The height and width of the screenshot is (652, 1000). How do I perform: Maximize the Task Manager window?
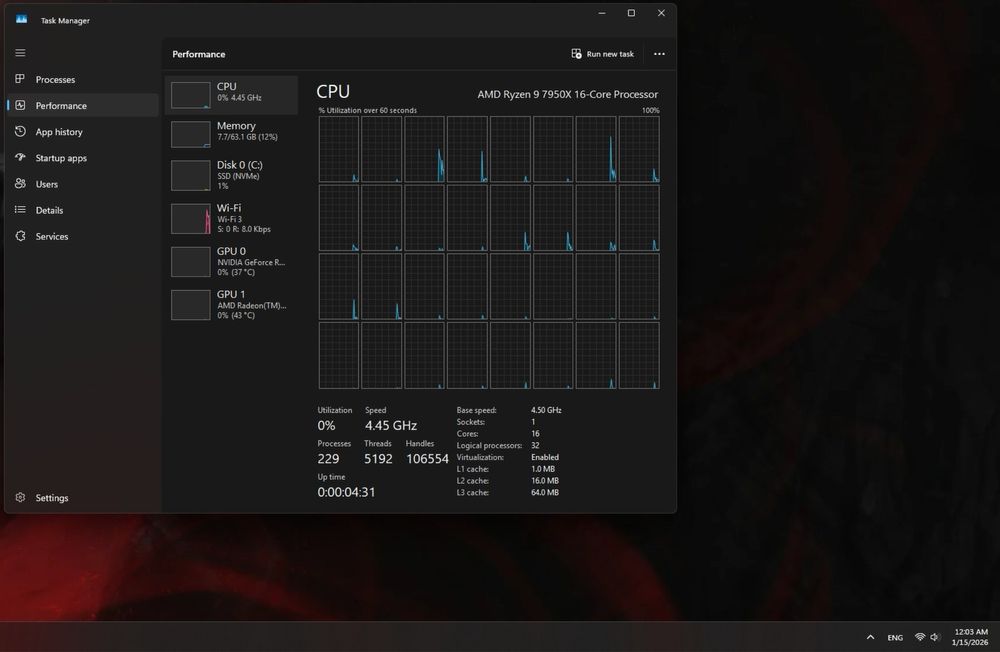point(631,13)
